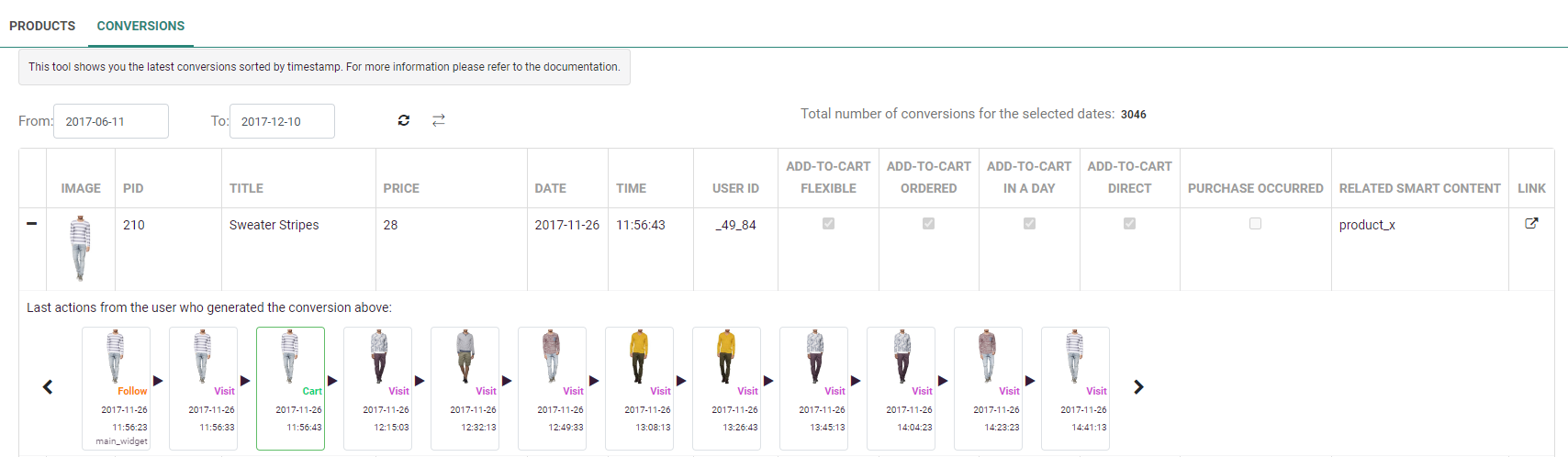Collapse the row with the minus icon
The height and width of the screenshot is (457, 1568).
pos(32,223)
